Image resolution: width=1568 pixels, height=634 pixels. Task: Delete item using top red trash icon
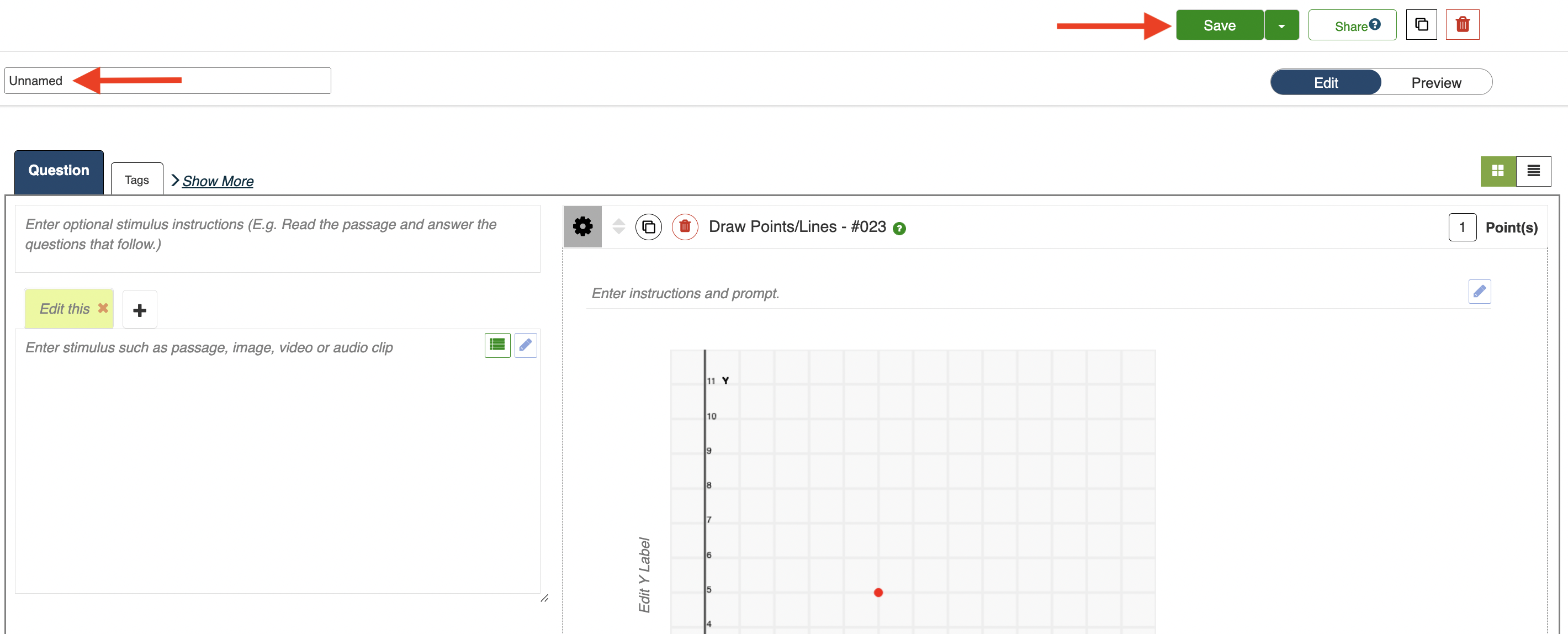coord(1462,25)
